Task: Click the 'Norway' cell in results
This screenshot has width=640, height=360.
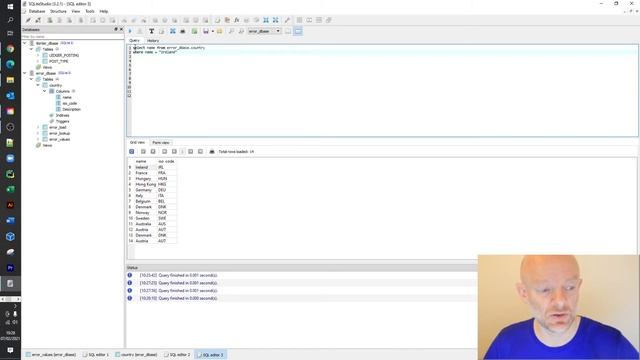Action: click(x=146, y=213)
